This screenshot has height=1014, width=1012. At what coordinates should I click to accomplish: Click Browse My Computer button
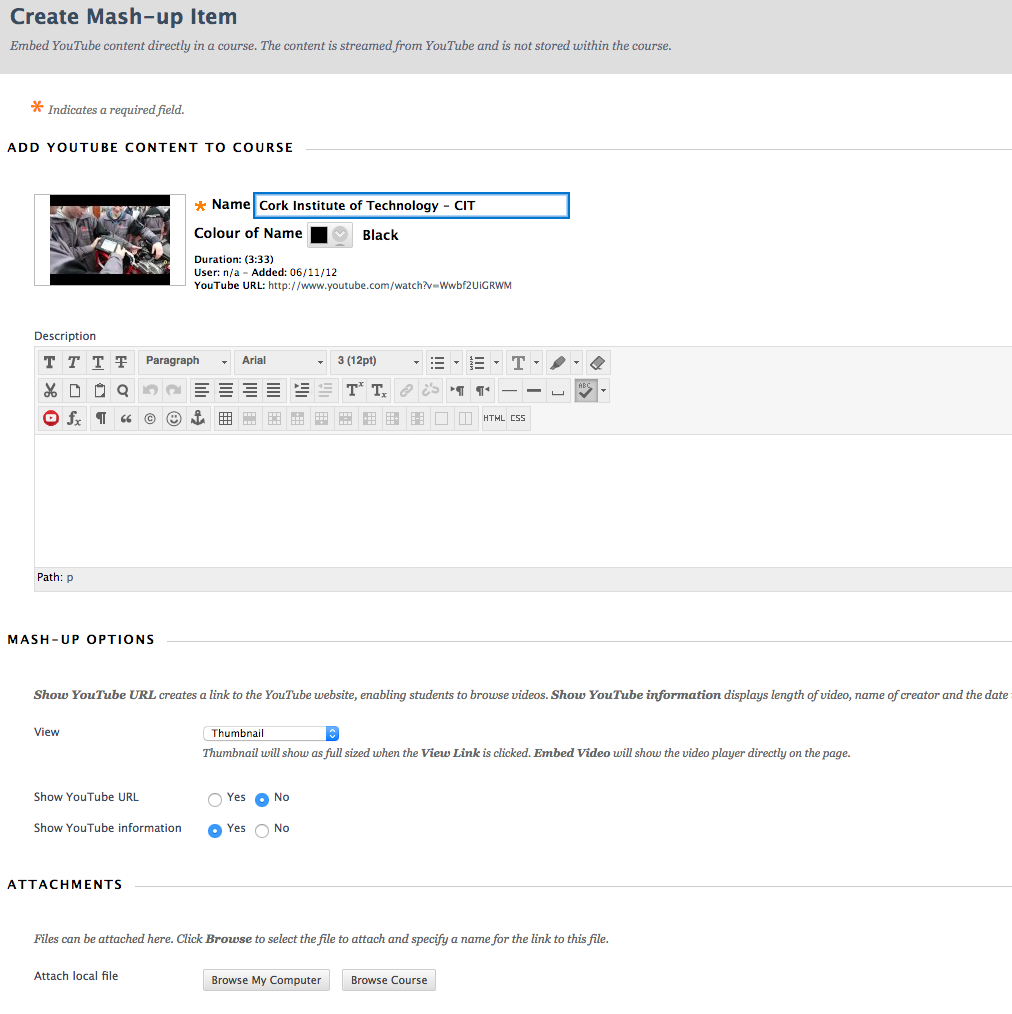point(266,980)
